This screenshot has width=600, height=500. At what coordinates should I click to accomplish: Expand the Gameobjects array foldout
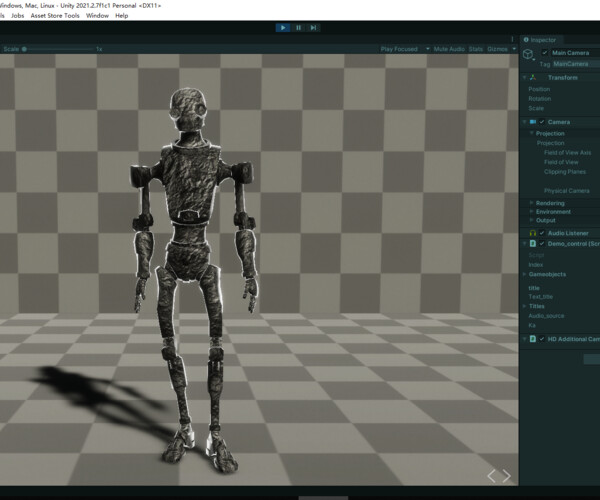click(523, 273)
